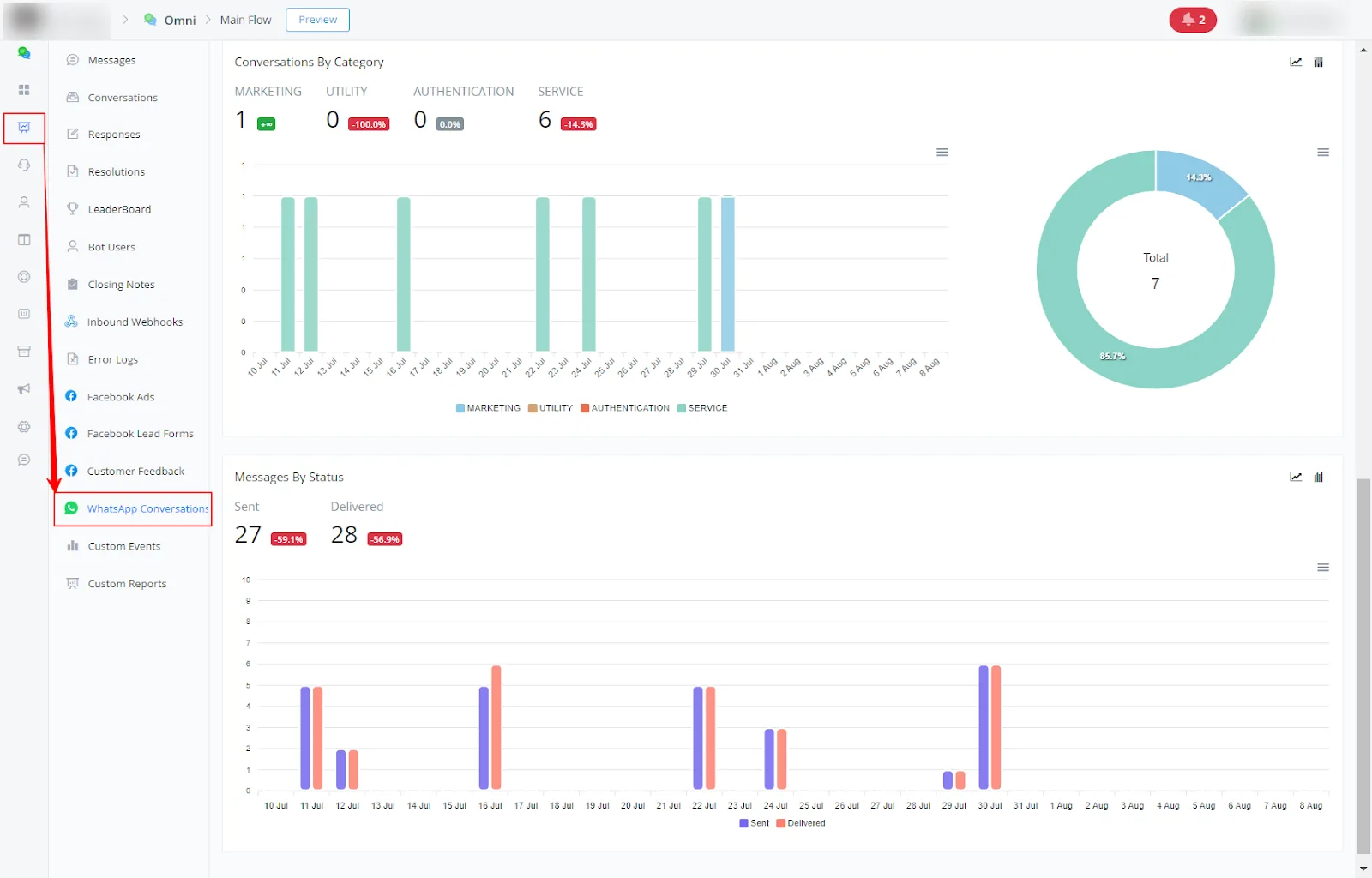Image resolution: width=1372 pixels, height=878 pixels.
Task: Switch Conversations By Category to line chart
Action: [1296, 62]
